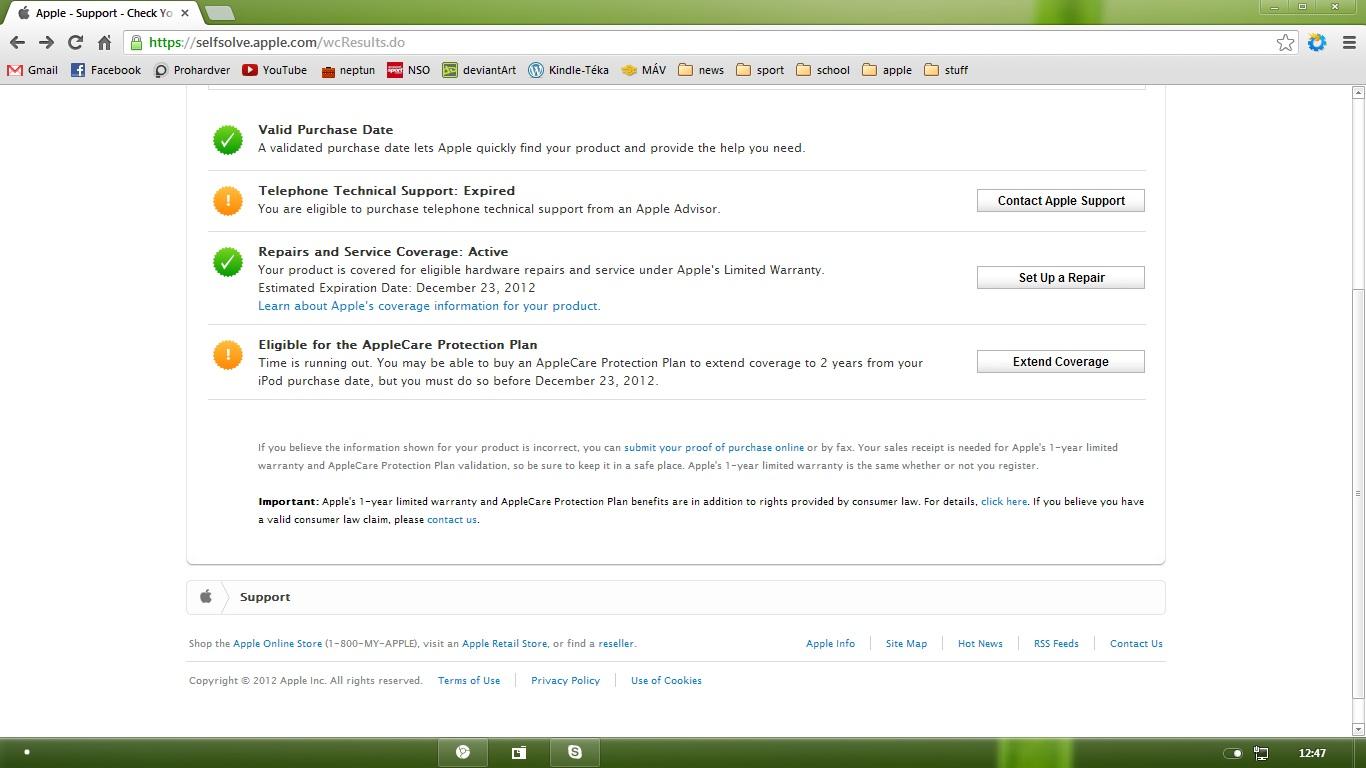Open the Contact Us footer link

click(1136, 644)
